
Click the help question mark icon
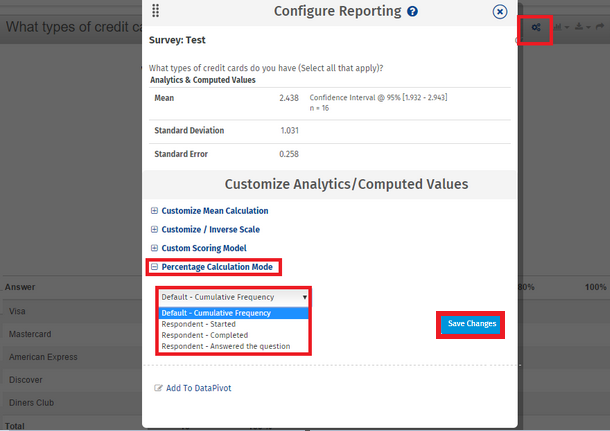coord(413,12)
